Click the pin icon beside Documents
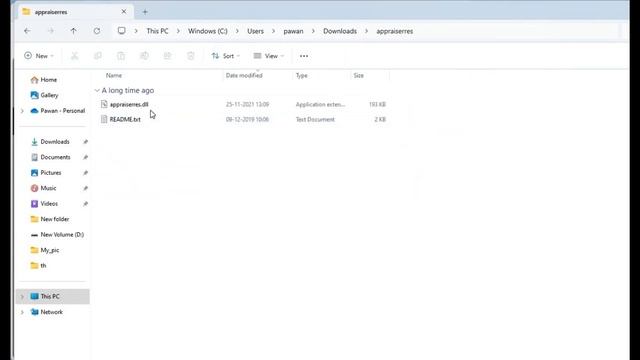The width and height of the screenshot is (640, 360). (85, 157)
